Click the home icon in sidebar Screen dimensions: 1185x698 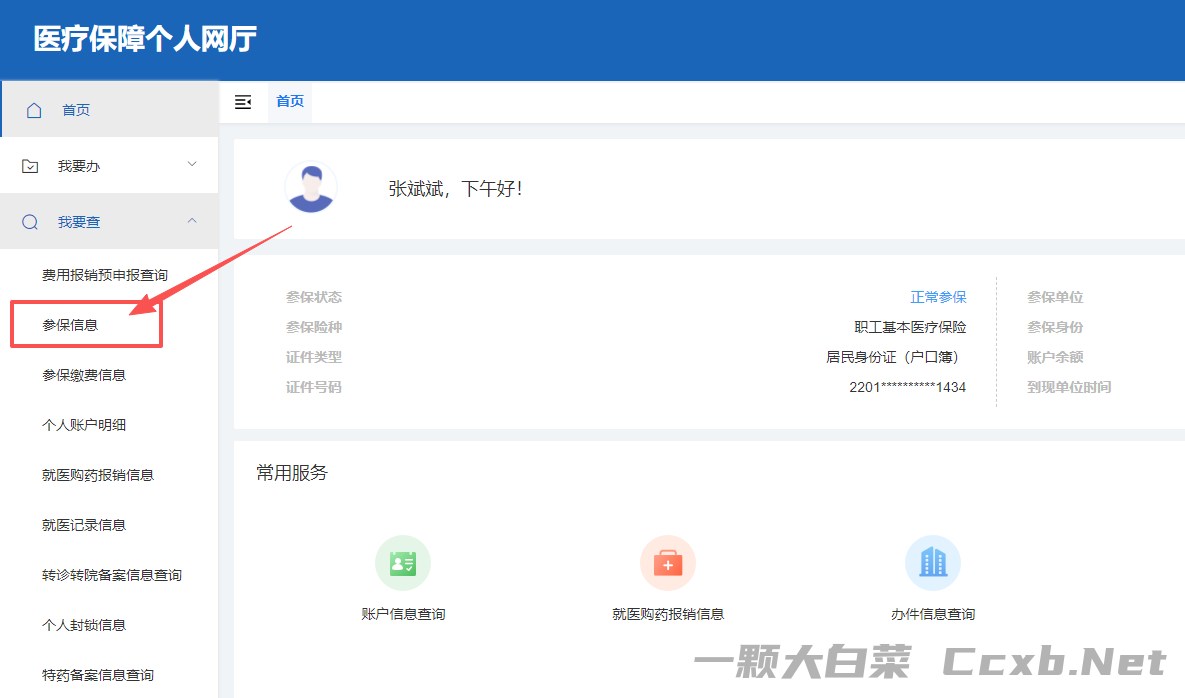pyautogui.click(x=34, y=110)
